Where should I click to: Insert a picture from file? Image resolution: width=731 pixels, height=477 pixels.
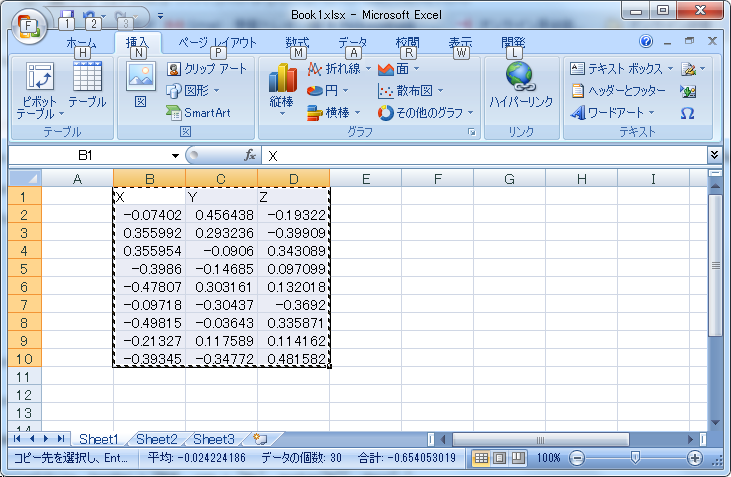140,85
